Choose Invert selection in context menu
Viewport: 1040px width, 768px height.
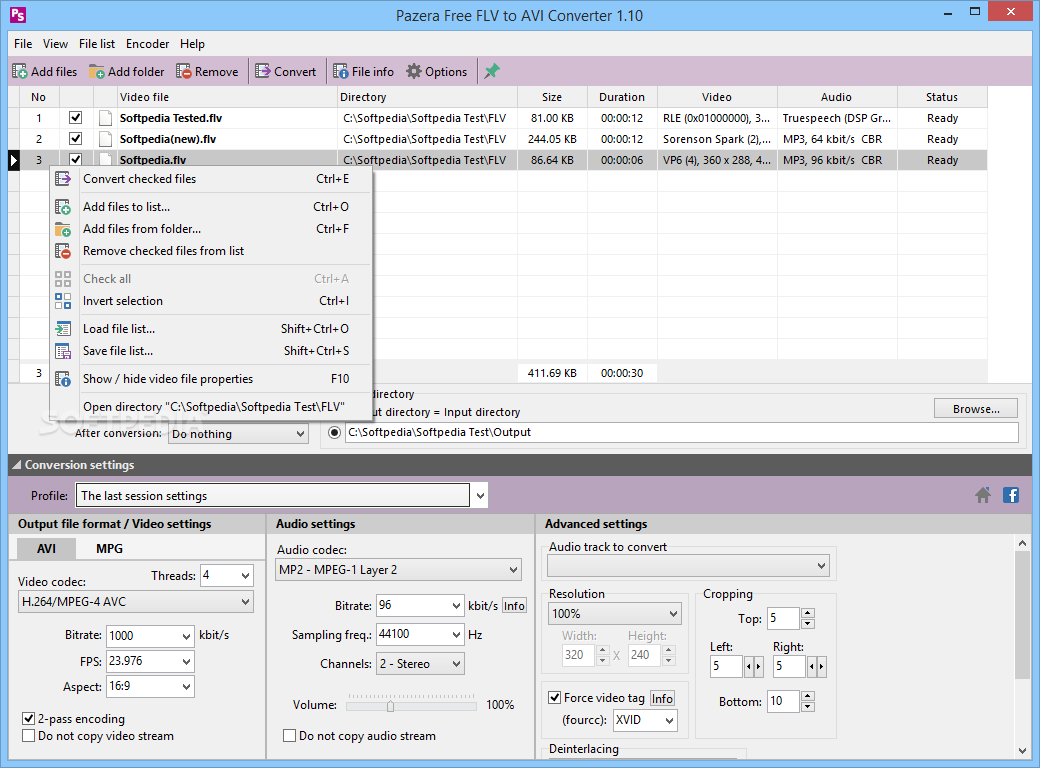(x=211, y=301)
